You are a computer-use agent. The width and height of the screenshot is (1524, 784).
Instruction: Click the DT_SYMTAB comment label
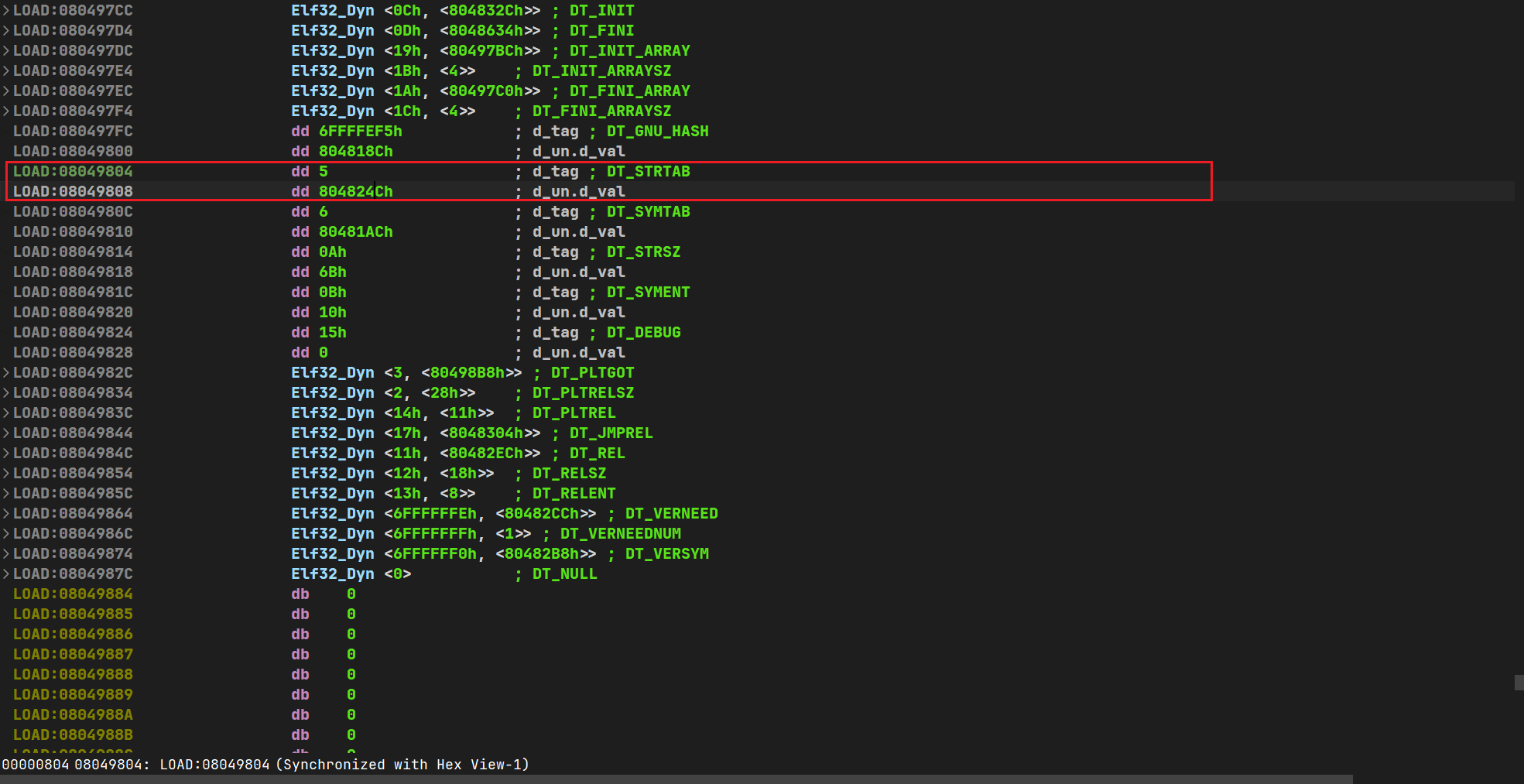(x=648, y=212)
